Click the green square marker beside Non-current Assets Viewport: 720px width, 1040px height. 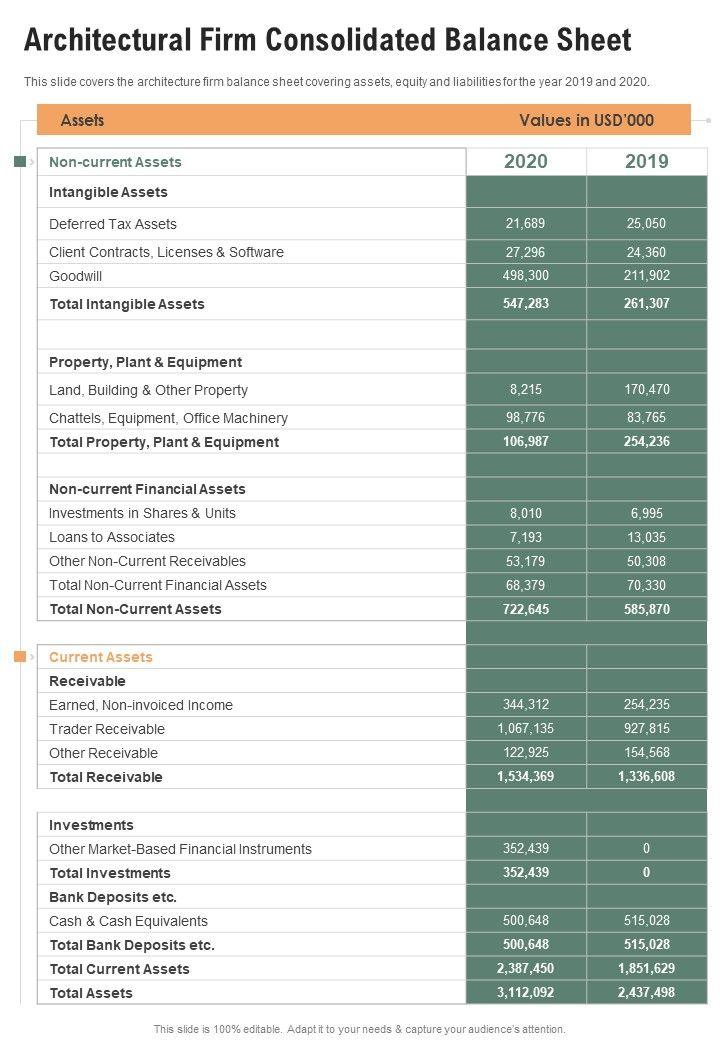pos(20,162)
